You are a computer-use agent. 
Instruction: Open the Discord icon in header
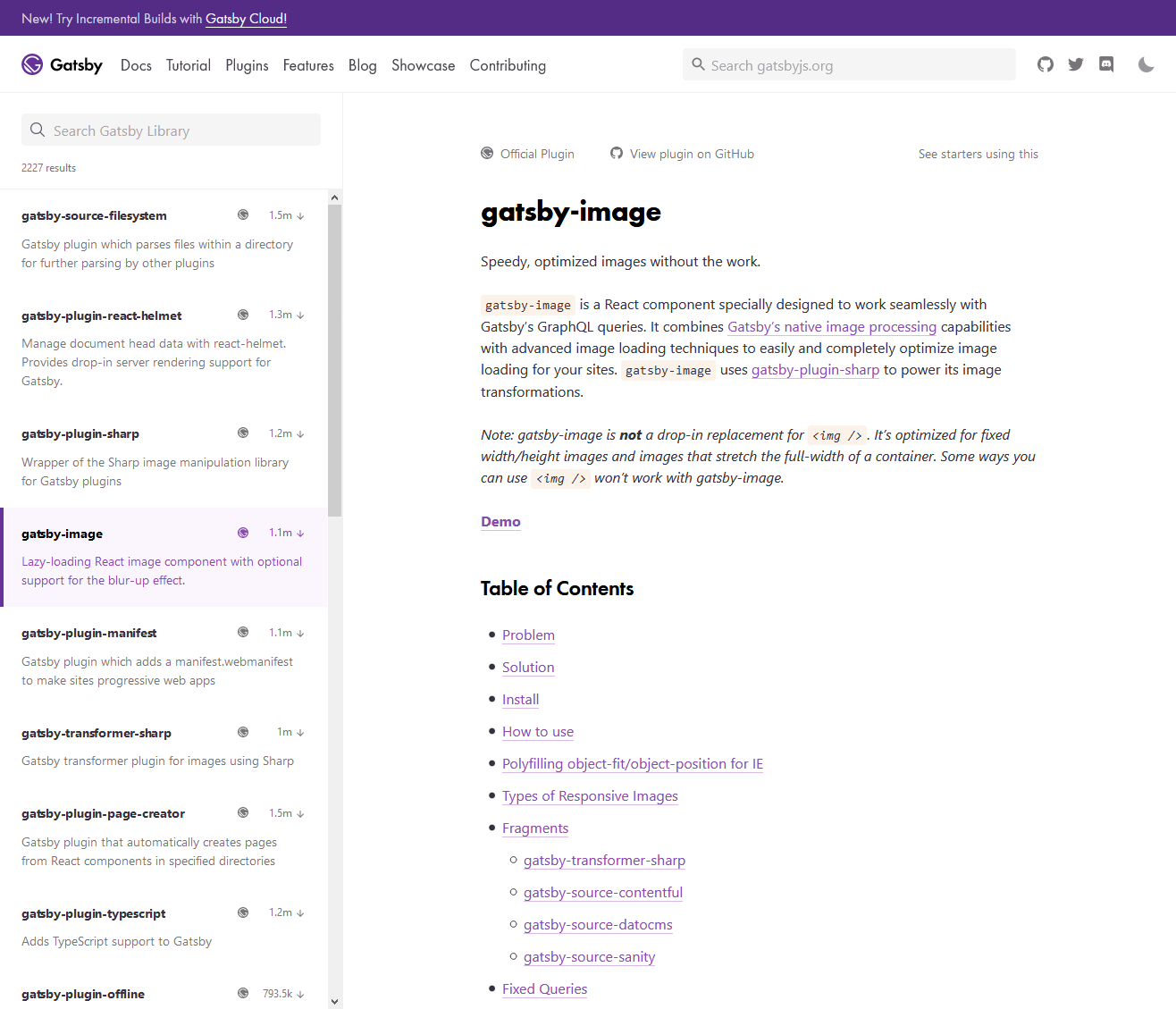coord(1106,64)
